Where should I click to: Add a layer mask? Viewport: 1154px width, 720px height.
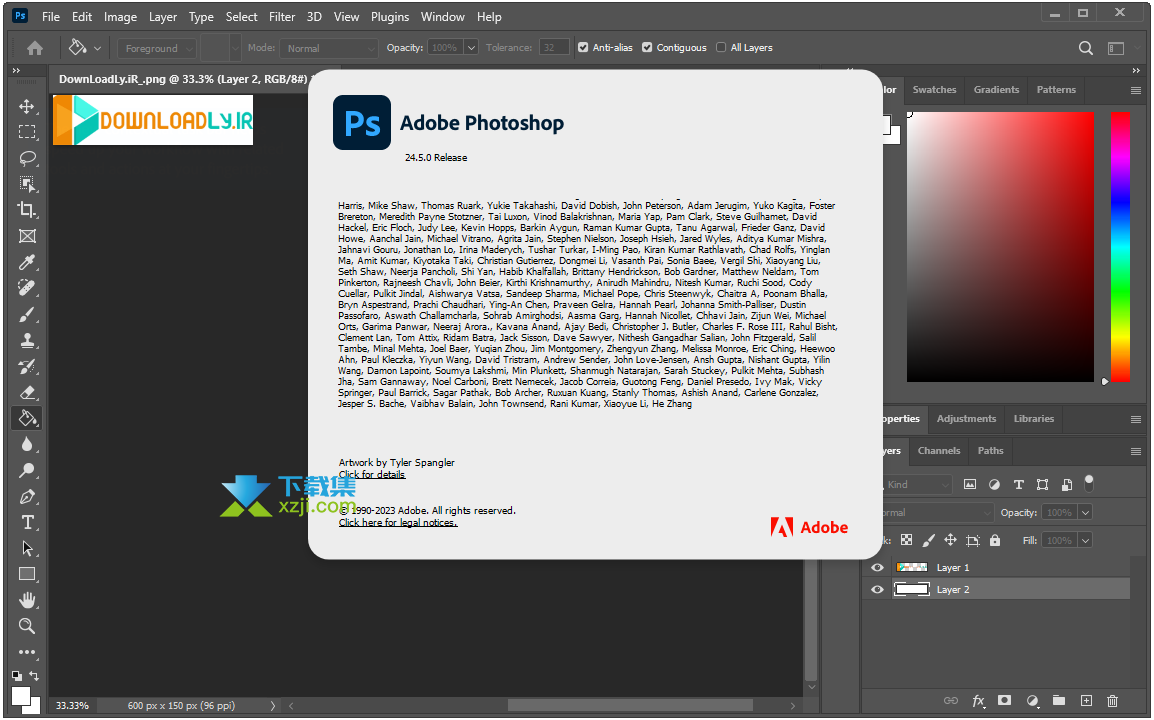[1005, 701]
